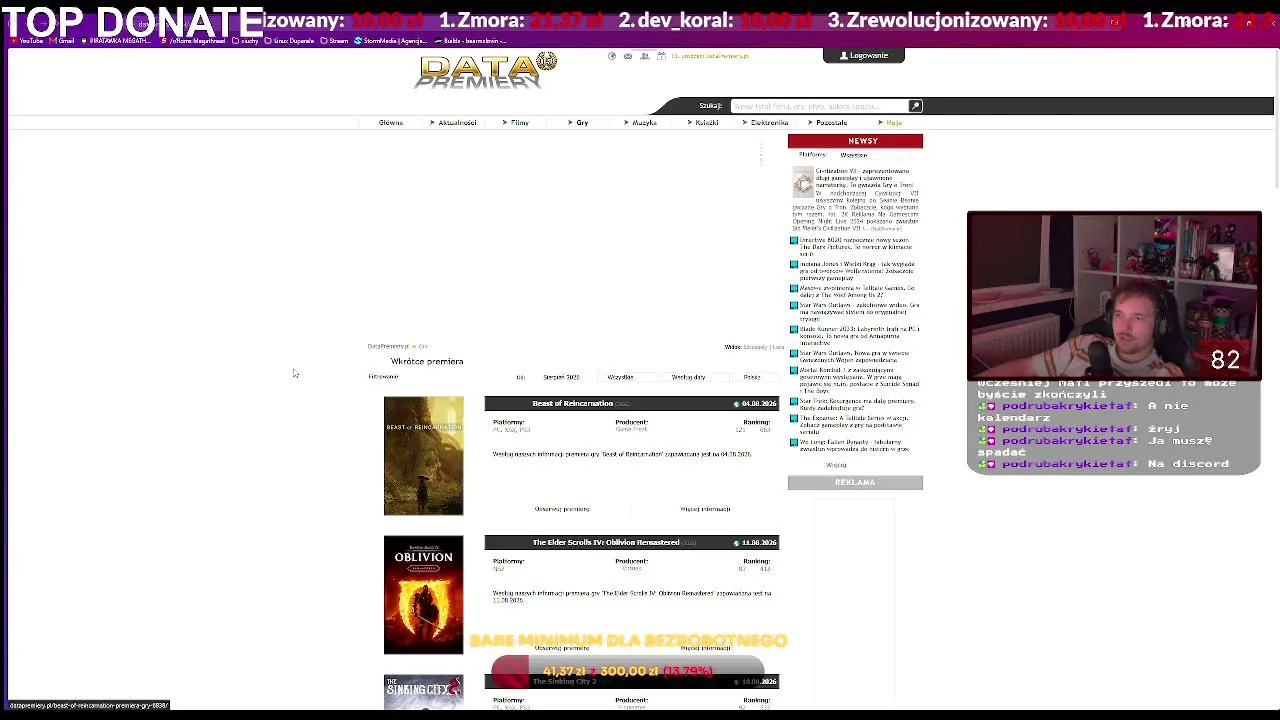Screen dimensions: 1280x720
Task: Click the Więcej link under news list
Action: 836,465
